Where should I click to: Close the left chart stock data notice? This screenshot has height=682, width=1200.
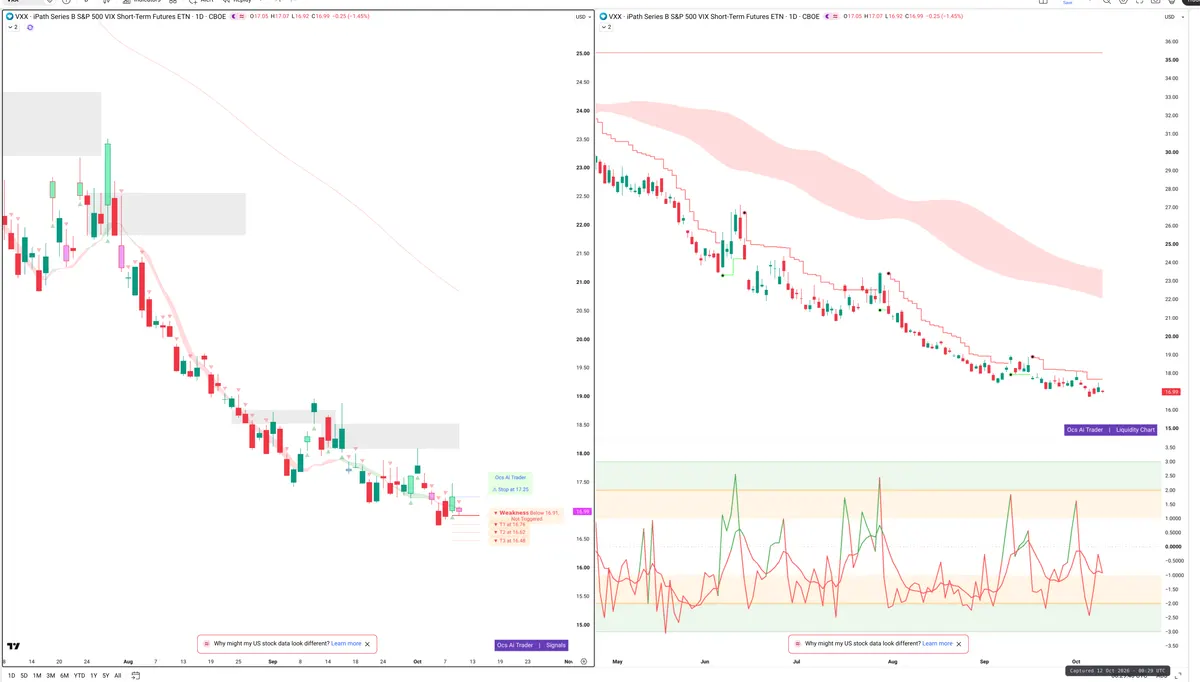tap(368, 644)
